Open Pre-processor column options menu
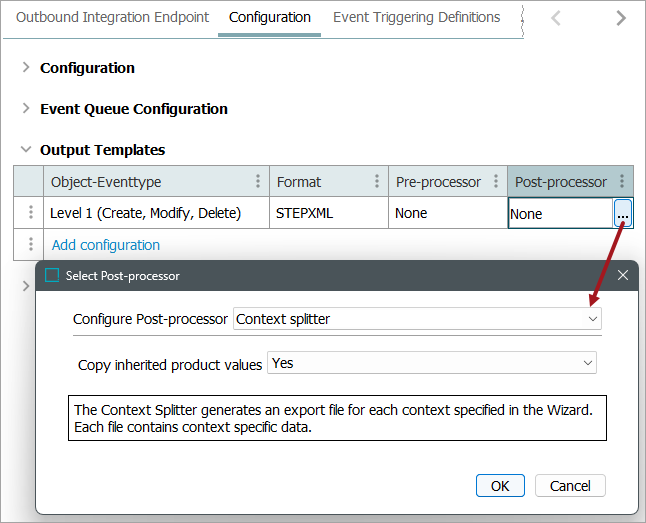This screenshot has width=646, height=523. coord(496,182)
